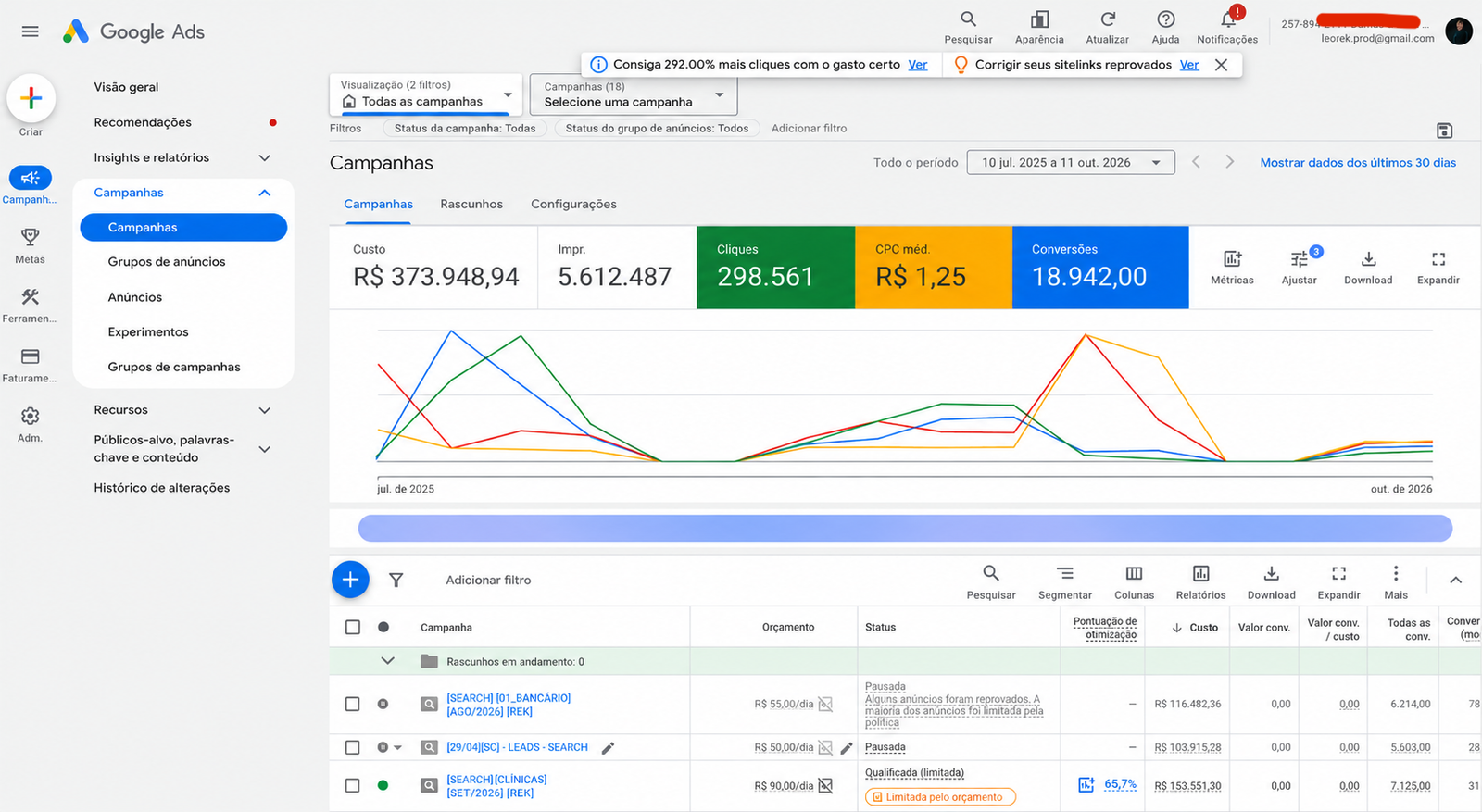Open the Métricas chart icon
Screen dimensions: 1482x812
pyautogui.click(x=1232, y=259)
